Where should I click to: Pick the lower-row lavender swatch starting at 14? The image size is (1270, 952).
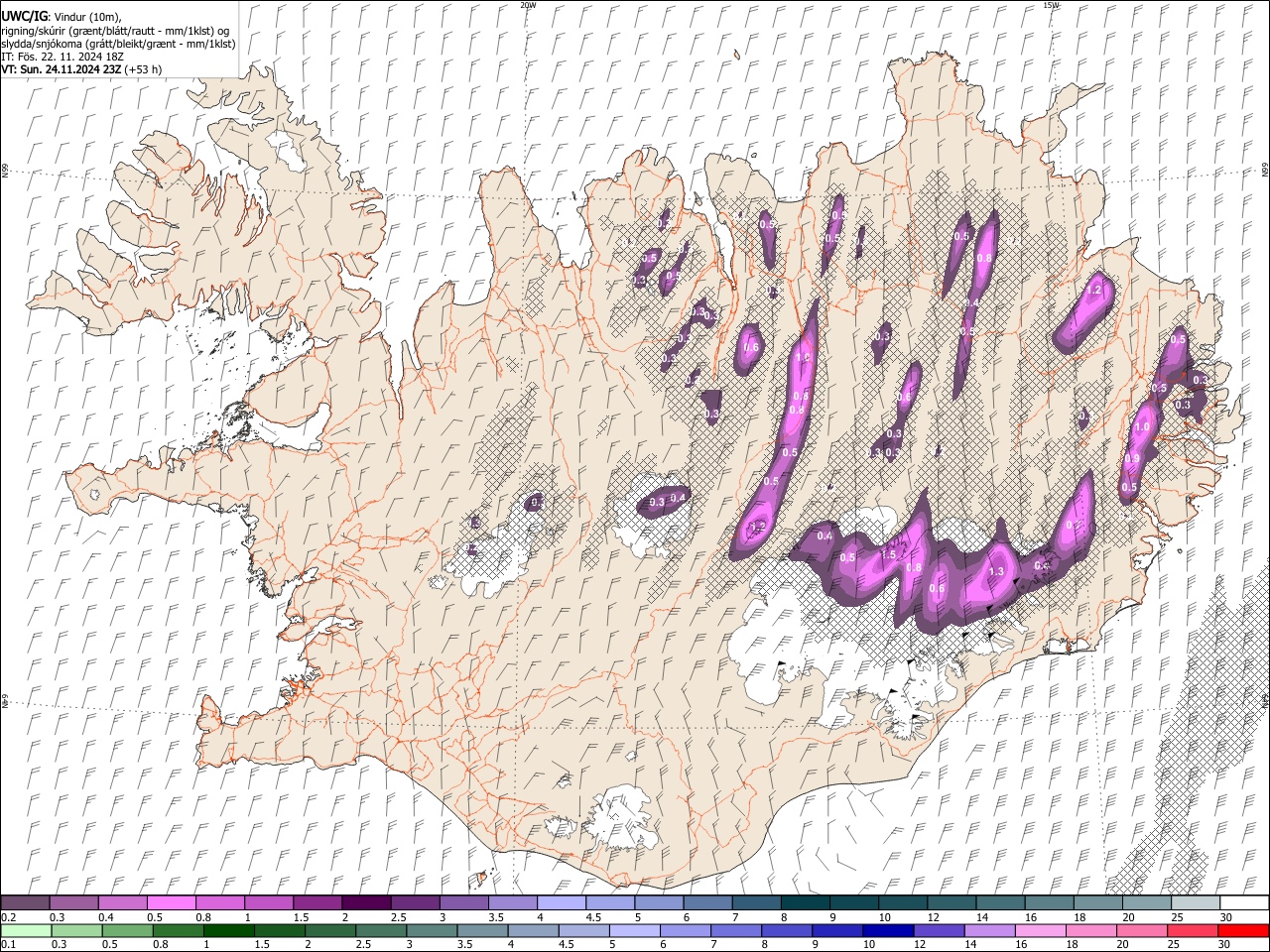(989, 930)
